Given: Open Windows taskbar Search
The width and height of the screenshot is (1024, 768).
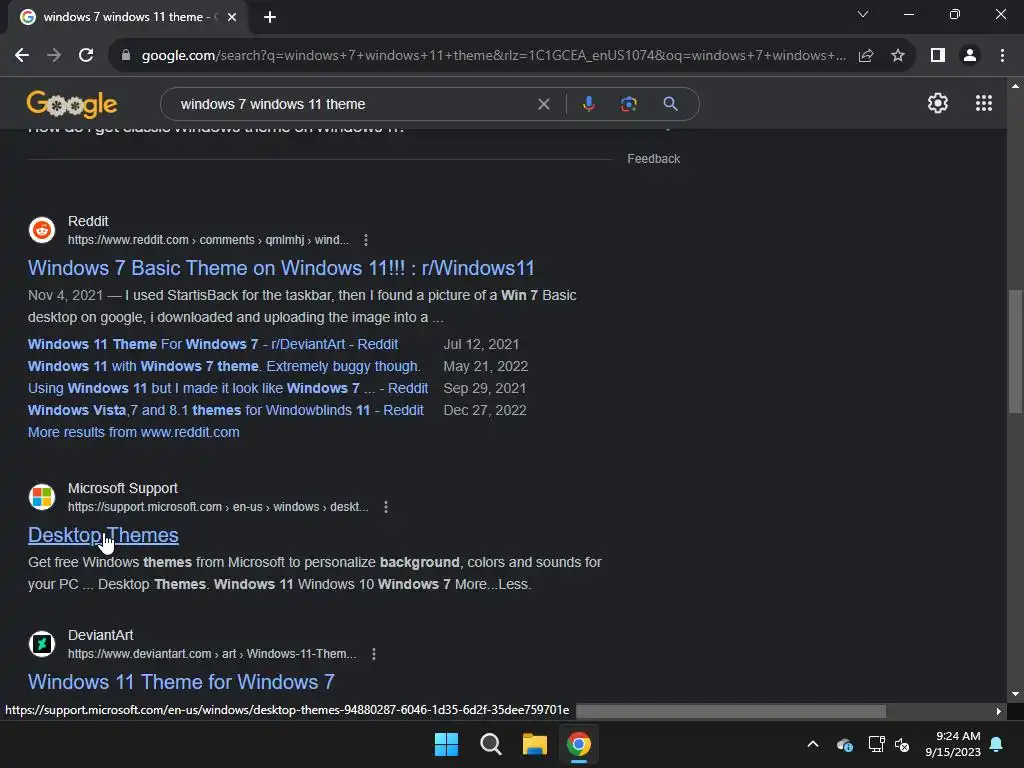Looking at the screenshot, I should coord(490,744).
